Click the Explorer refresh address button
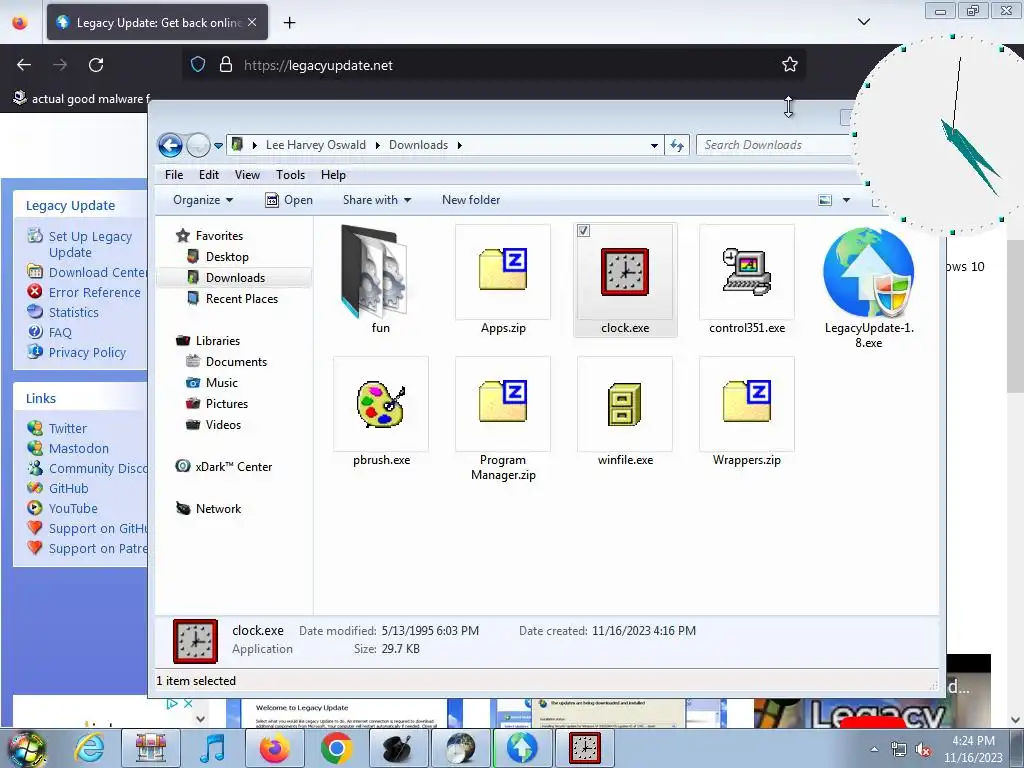This screenshot has width=1024, height=768. (677, 145)
